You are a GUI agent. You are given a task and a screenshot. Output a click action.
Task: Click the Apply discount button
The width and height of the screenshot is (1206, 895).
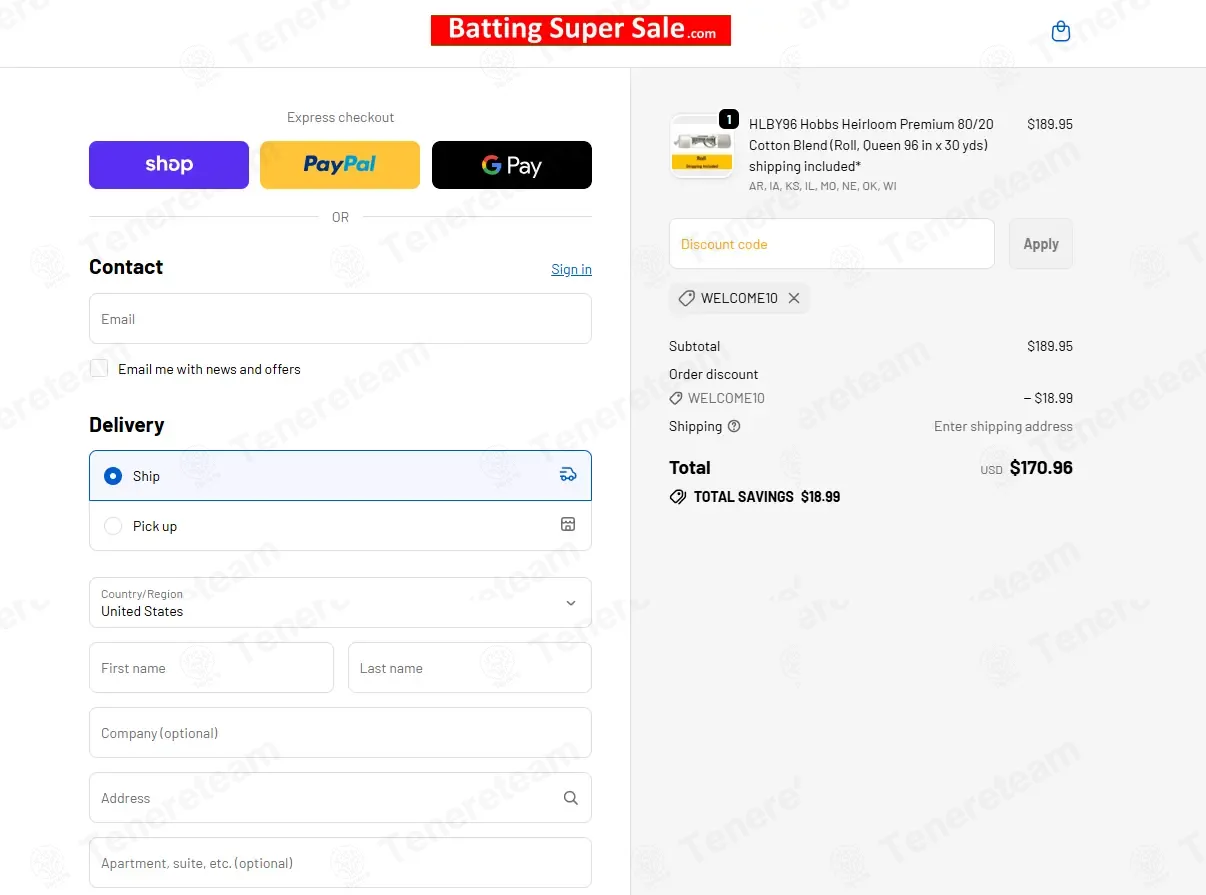1041,244
